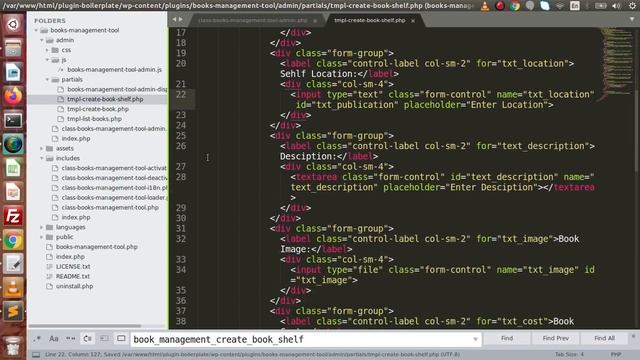
Task: Collapse the partials folder
Action: (47, 80)
